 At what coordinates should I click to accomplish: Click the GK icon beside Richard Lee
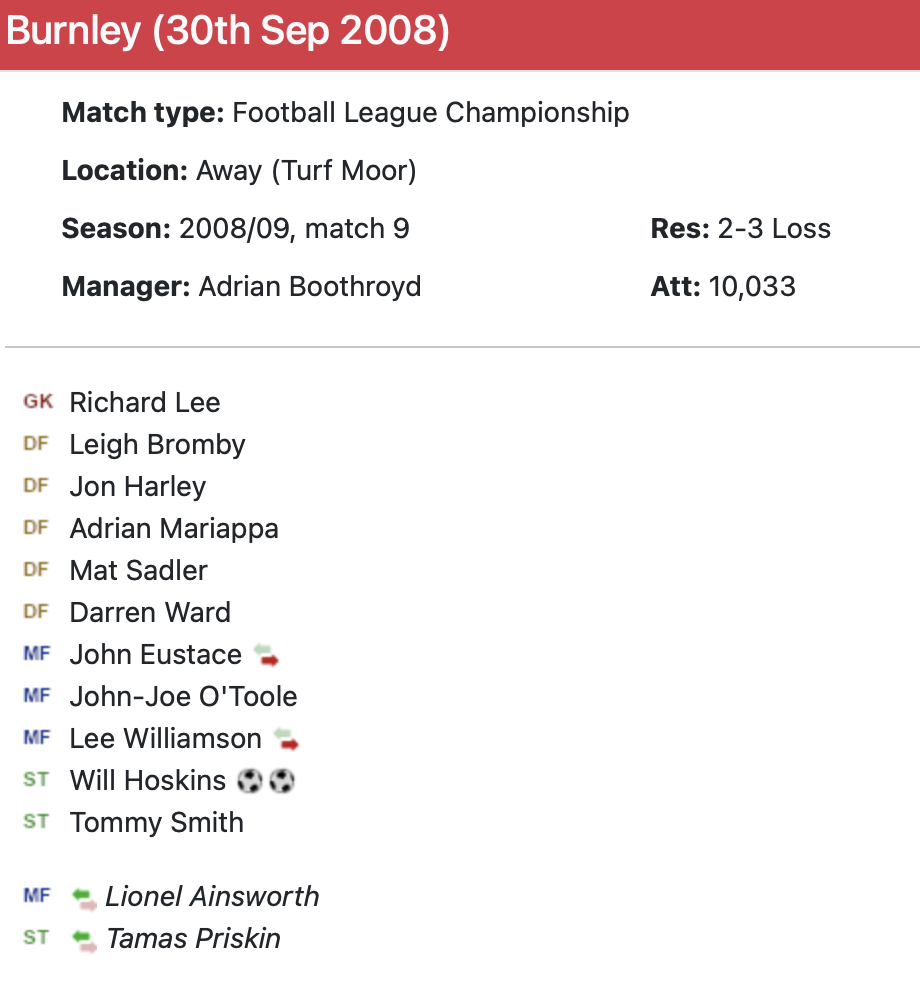click(x=37, y=402)
